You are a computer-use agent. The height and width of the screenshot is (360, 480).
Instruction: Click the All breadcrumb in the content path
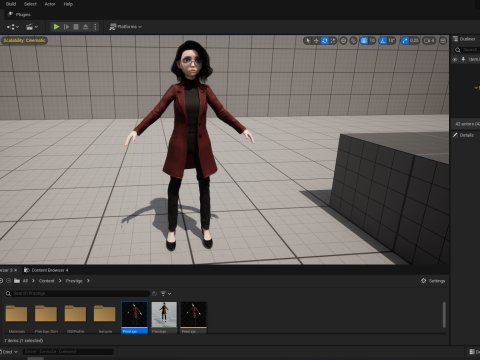tap(25, 281)
